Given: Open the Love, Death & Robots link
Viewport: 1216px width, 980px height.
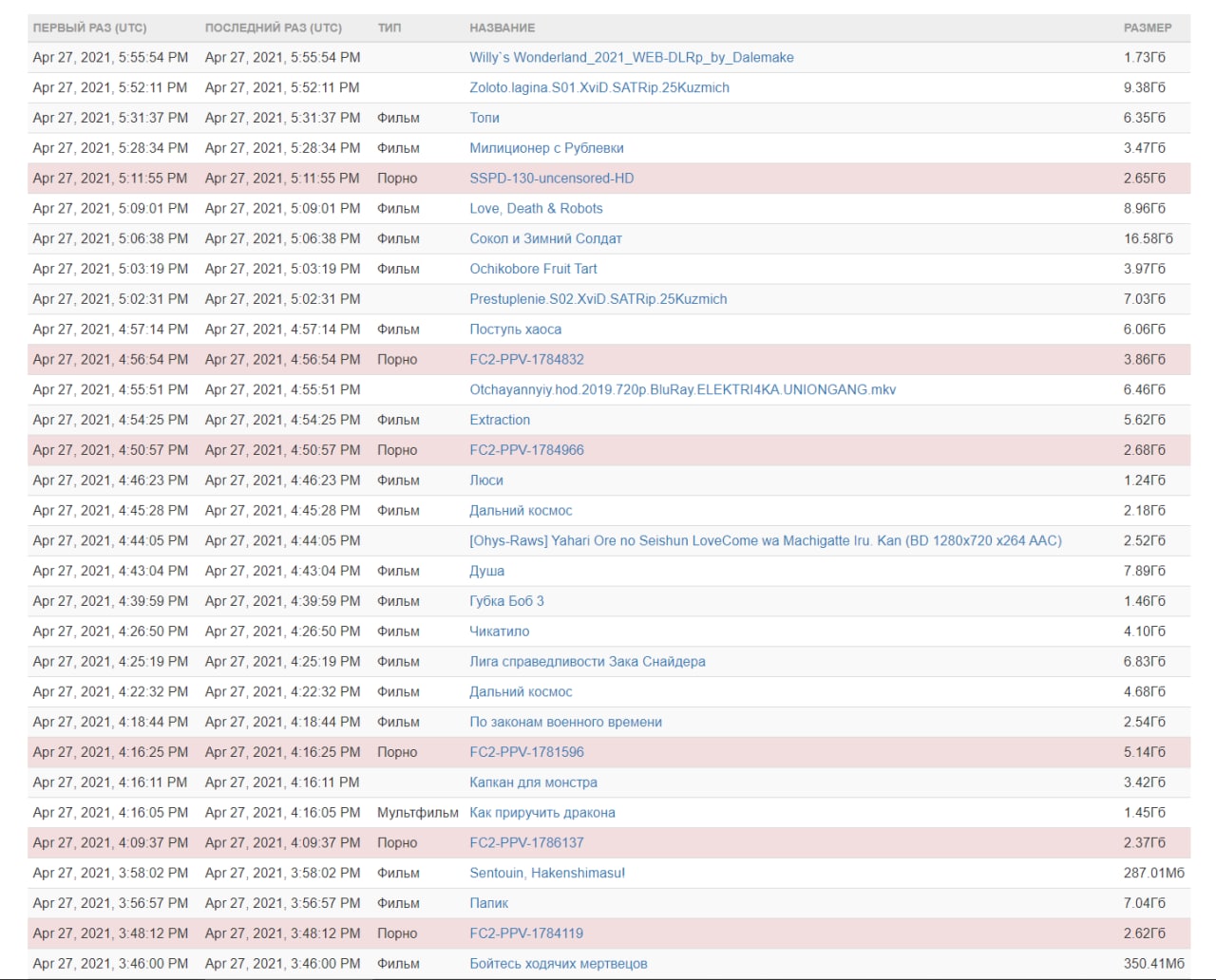Looking at the screenshot, I should point(536,208).
